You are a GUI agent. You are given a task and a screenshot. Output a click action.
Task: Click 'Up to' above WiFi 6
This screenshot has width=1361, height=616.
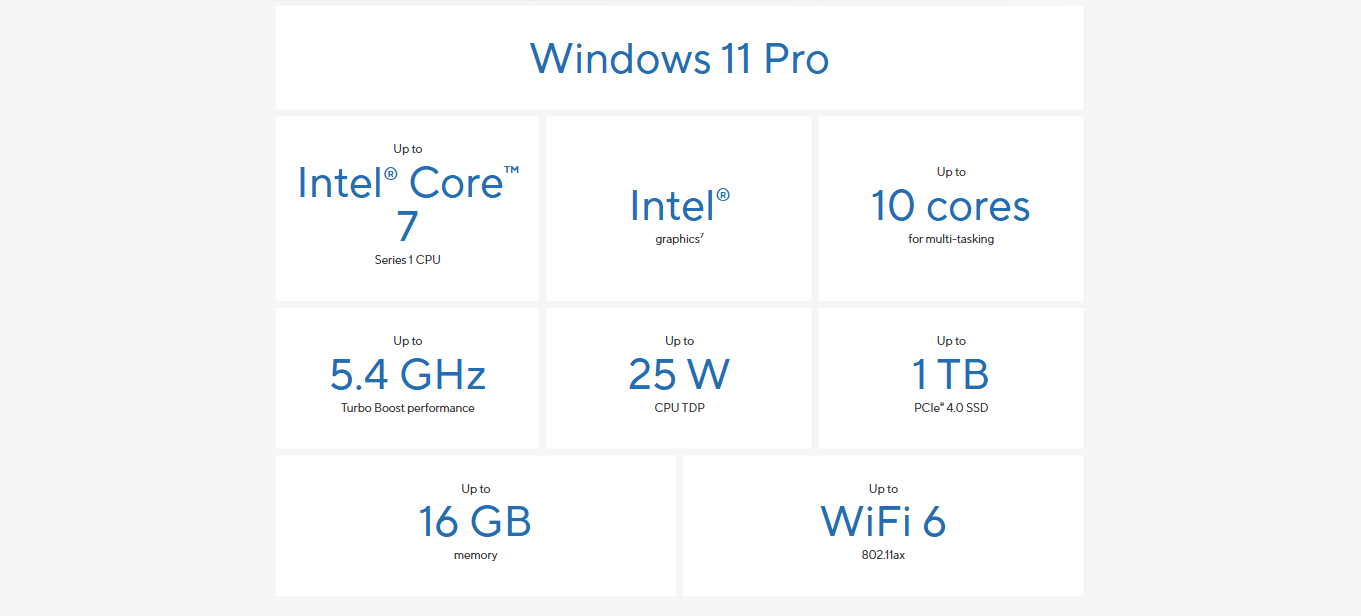tap(883, 489)
